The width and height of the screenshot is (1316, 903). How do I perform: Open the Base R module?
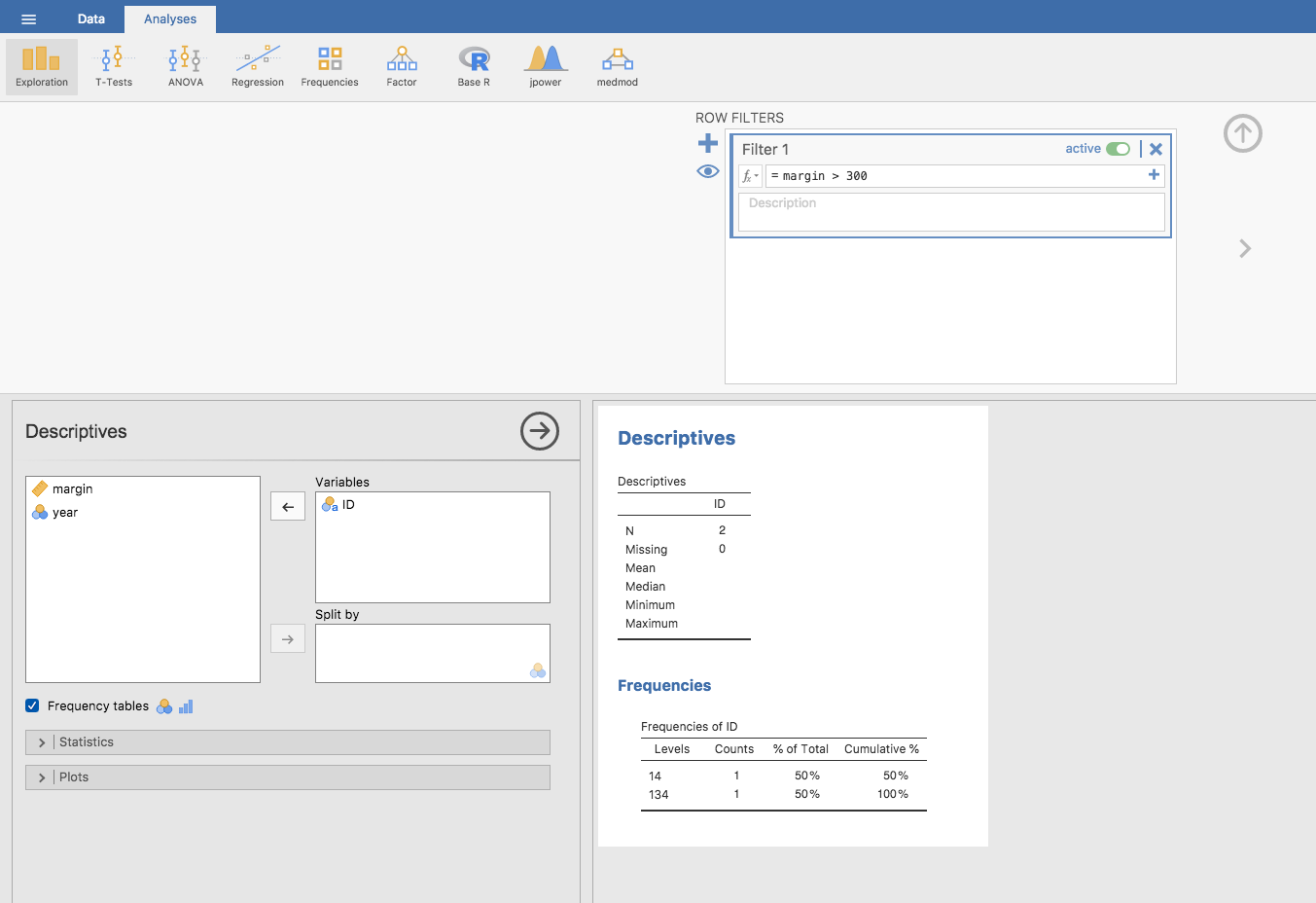pyautogui.click(x=474, y=66)
